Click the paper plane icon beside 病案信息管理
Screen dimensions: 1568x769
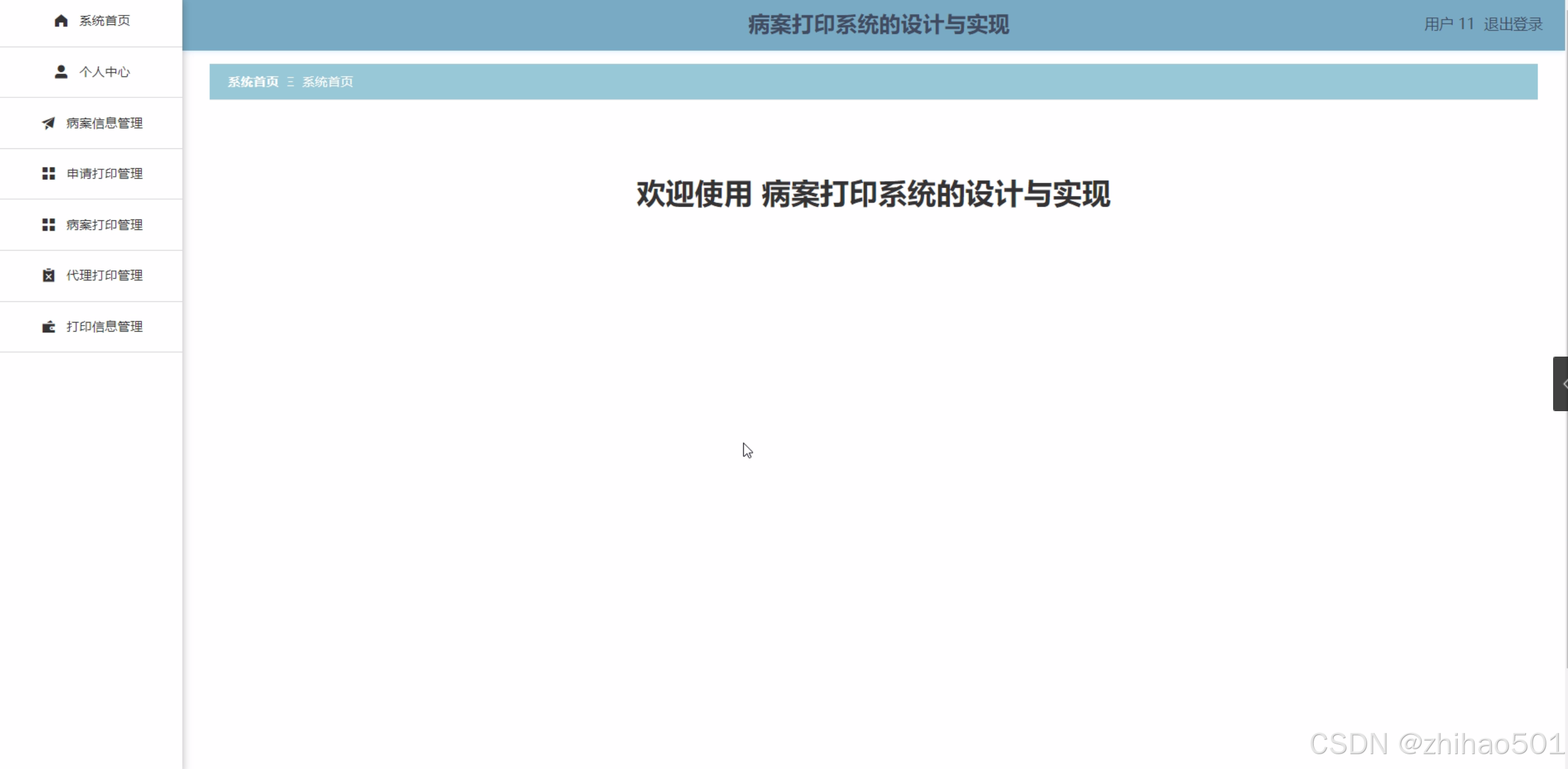(x=48, y=123)
